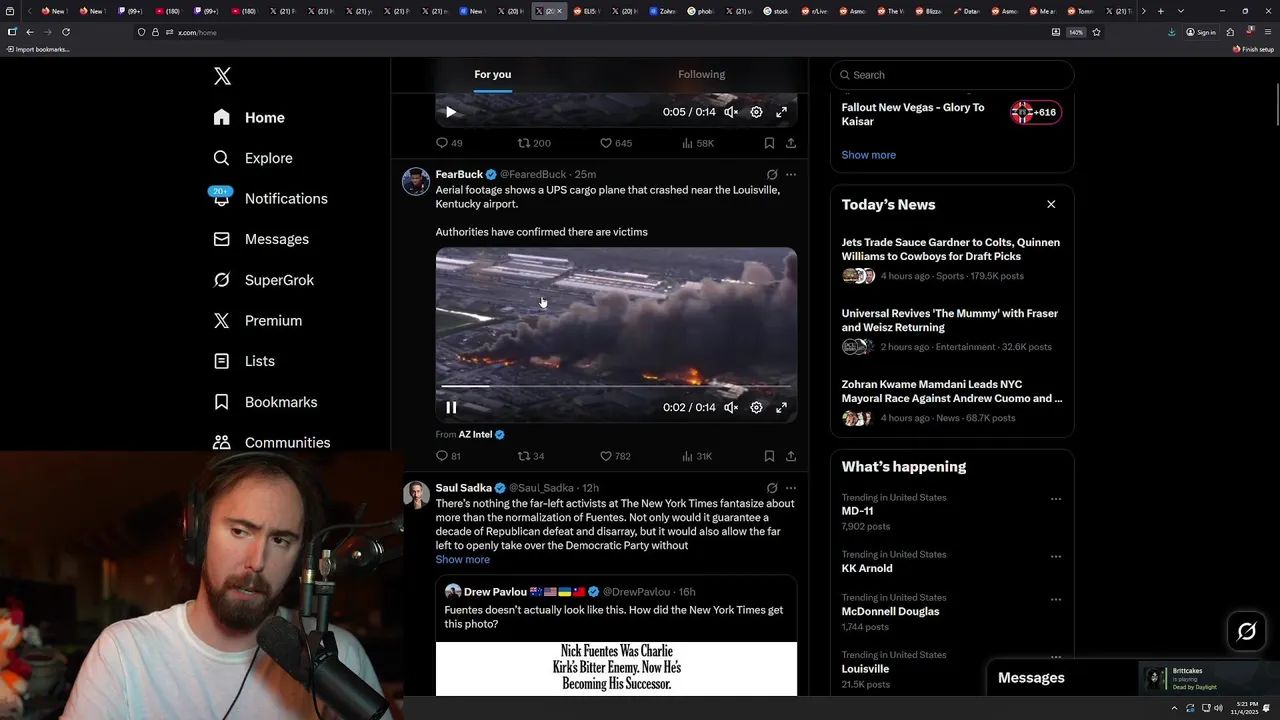Seek on the FearBuck video progress bar
Image resolution: width=1280 pixels, height=720 pixels.
click(616, 386)
